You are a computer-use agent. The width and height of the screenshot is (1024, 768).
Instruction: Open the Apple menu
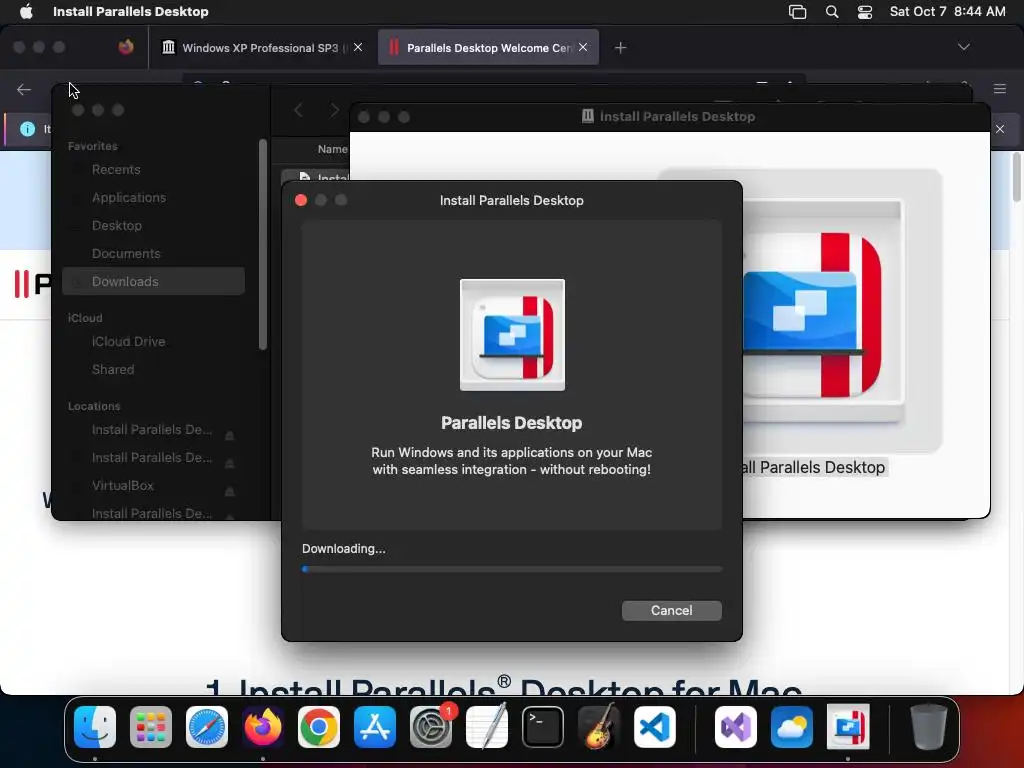[26, 11]
